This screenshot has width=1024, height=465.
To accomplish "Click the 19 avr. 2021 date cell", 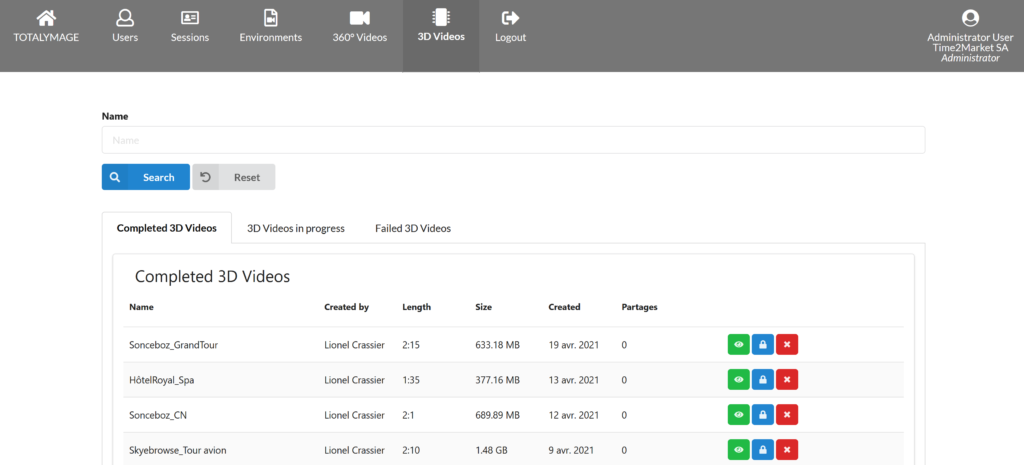I will click(x=573, y=345).
